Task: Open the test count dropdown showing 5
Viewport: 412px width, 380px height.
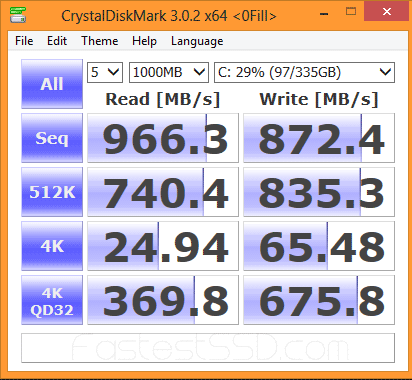Action: point(105,72)
